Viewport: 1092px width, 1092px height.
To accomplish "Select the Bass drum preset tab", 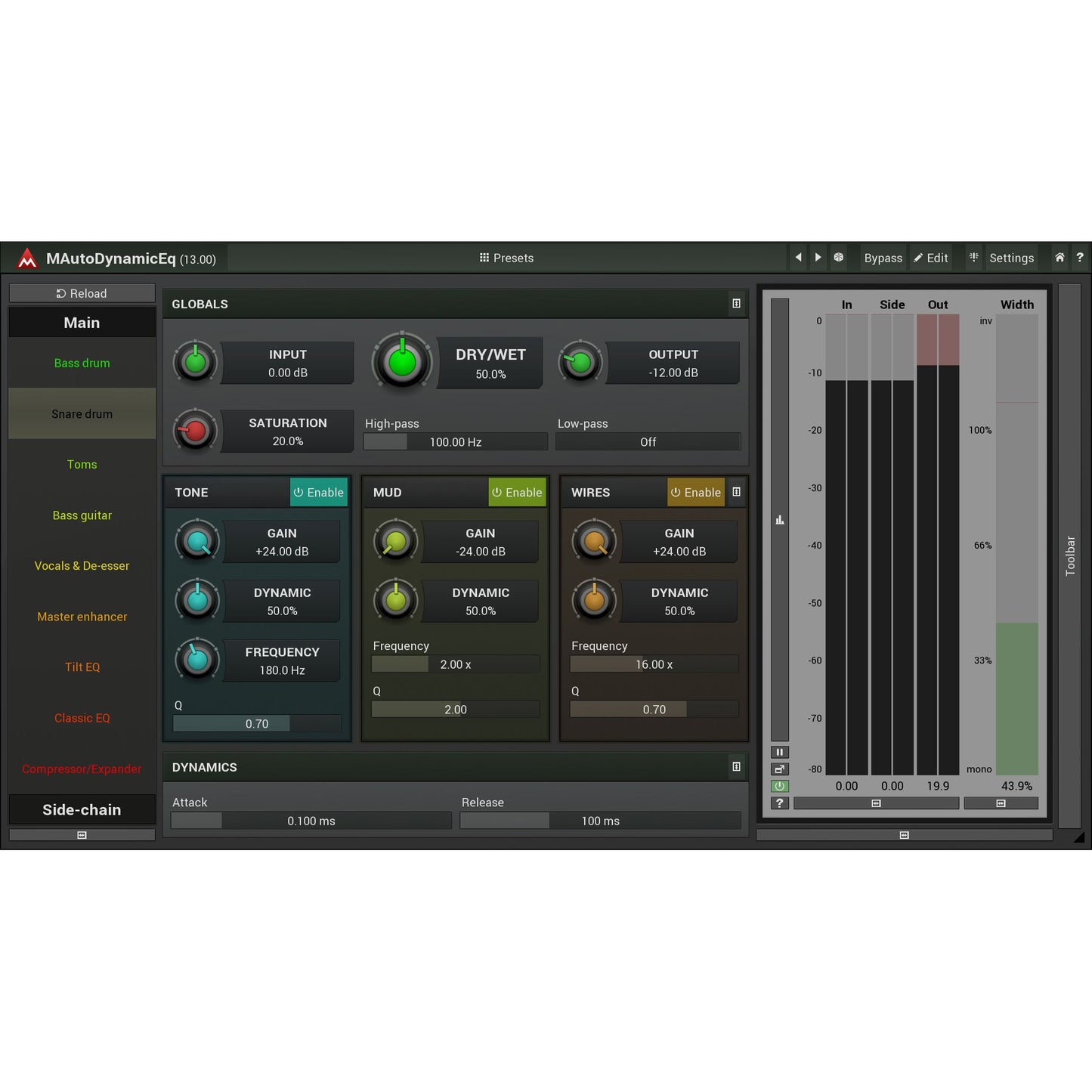I will pos(82,363).
